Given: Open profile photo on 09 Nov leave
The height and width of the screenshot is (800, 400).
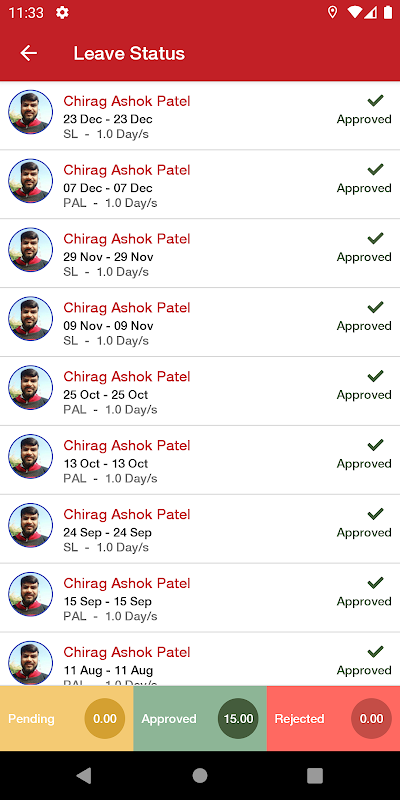Looking at the screenshot, I should [x=31, y=319].
